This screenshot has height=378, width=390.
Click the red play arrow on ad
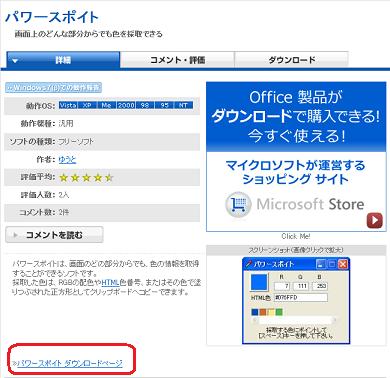click(x=375, y=220)
